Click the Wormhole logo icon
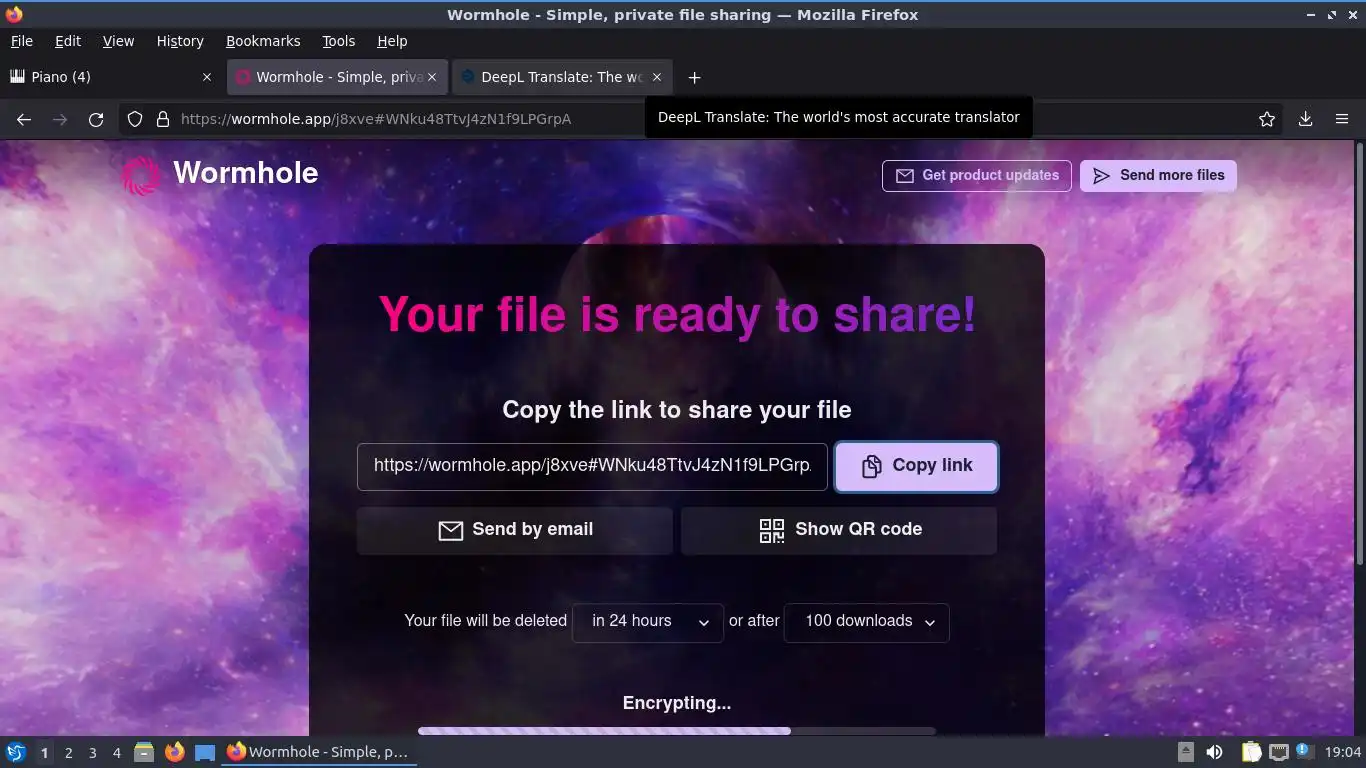This screenshot has height=768, width=1366. (x=140, y=175)
